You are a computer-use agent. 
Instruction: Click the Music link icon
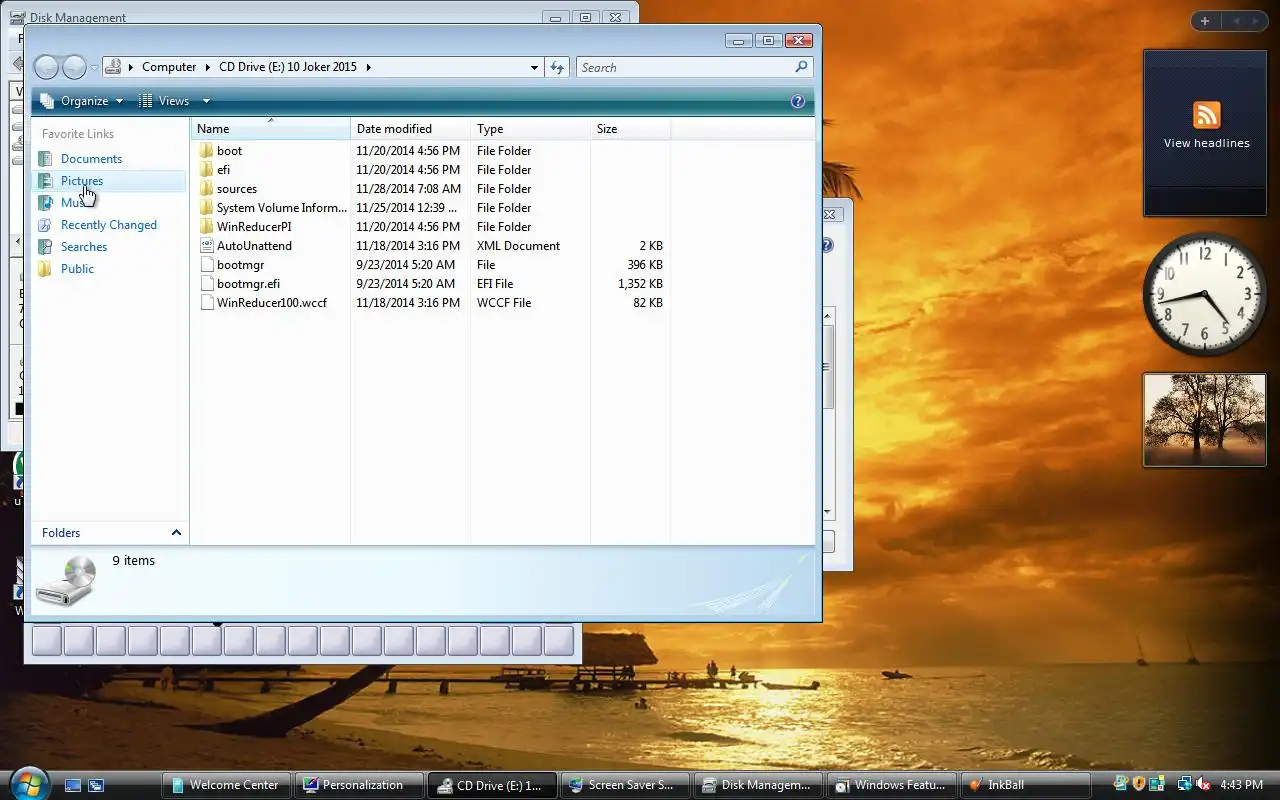coord(45,203)
